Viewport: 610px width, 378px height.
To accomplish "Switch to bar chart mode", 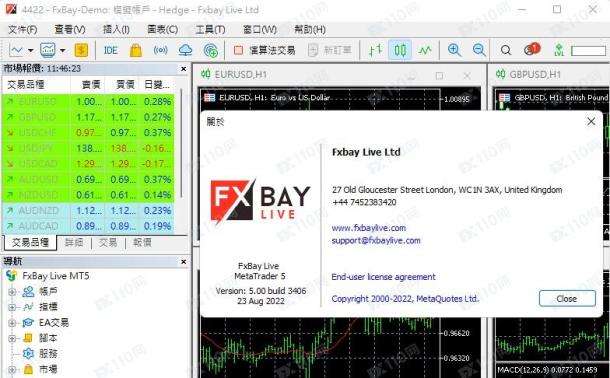I will (x=375, y=50).
